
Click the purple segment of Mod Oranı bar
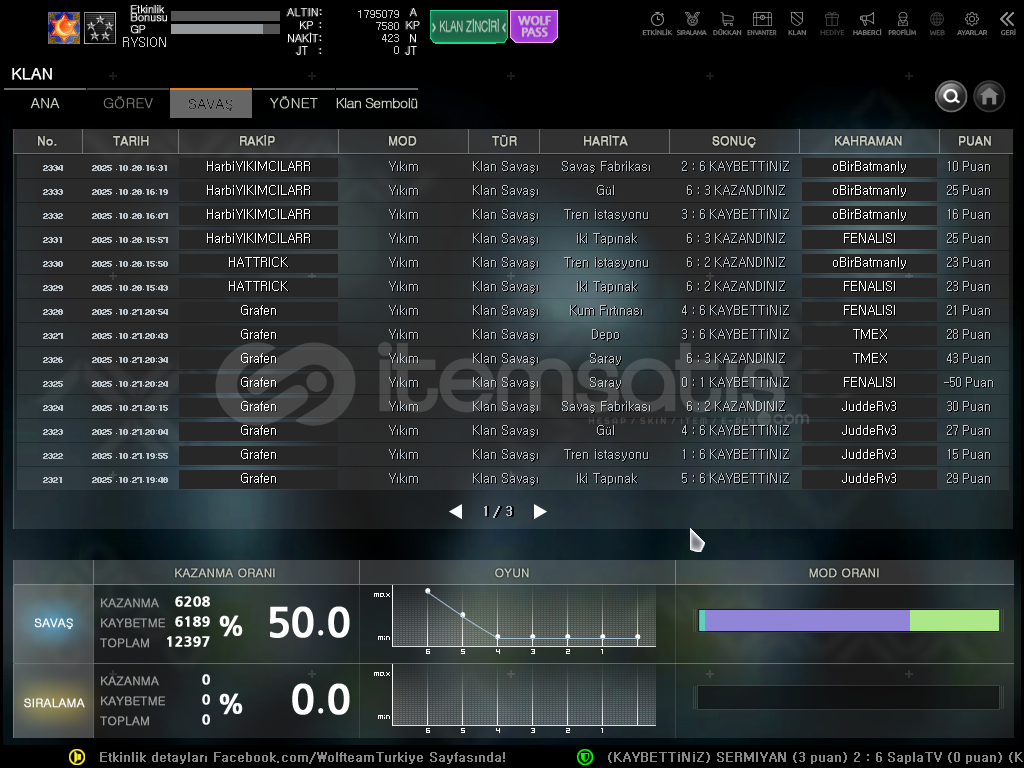pyautogui.click(x=807, y=621)
